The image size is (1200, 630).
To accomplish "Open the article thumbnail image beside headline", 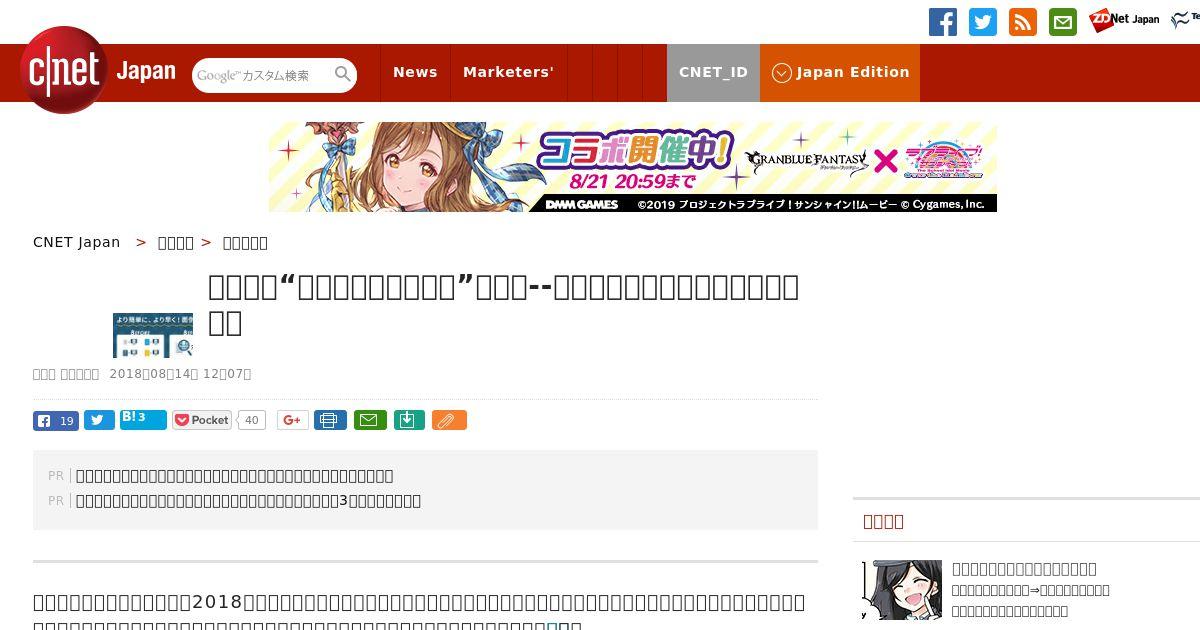I will [x=153, y=335].
